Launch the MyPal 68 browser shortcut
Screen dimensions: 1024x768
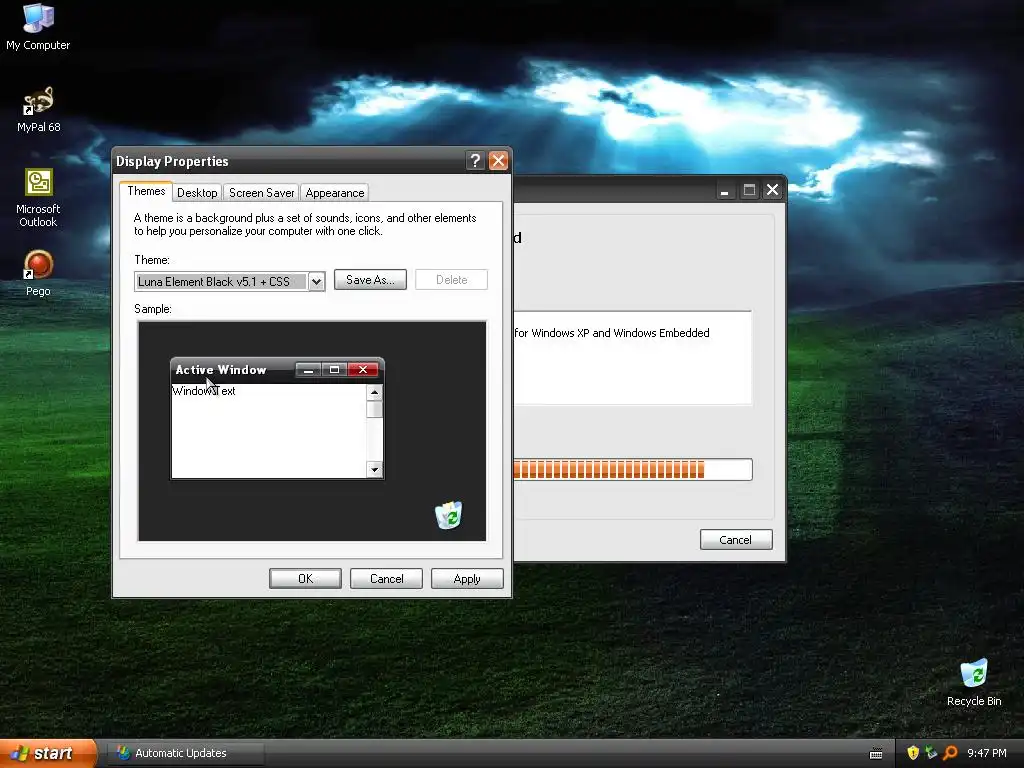click(38, 109)
